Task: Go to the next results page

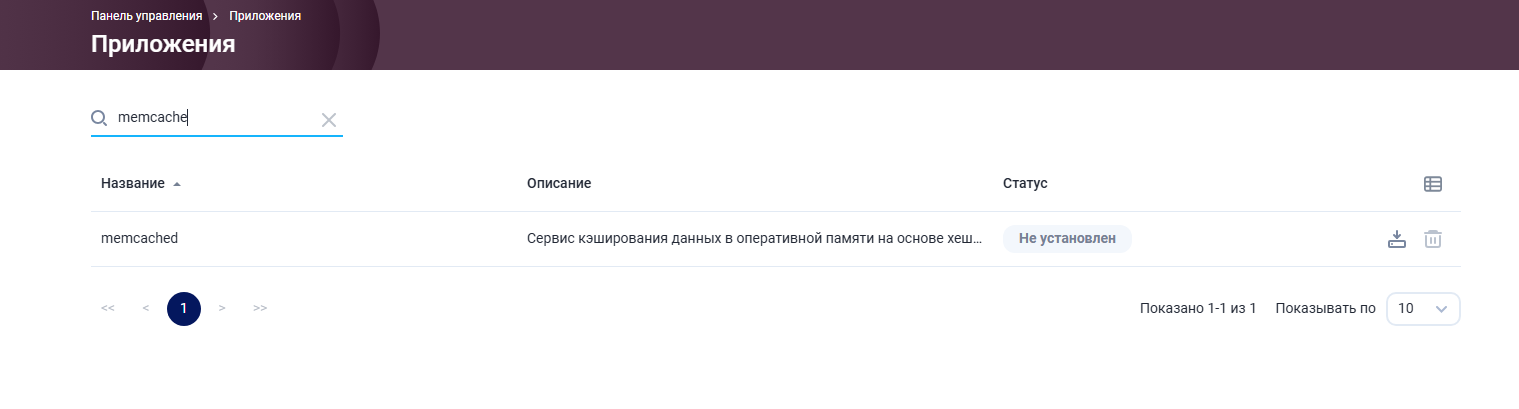Action: [x=222, y=308]
